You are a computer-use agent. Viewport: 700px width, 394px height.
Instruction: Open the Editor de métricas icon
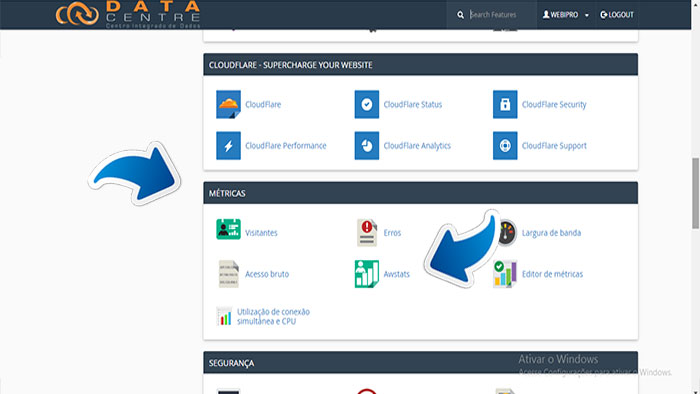click(505, 274)
